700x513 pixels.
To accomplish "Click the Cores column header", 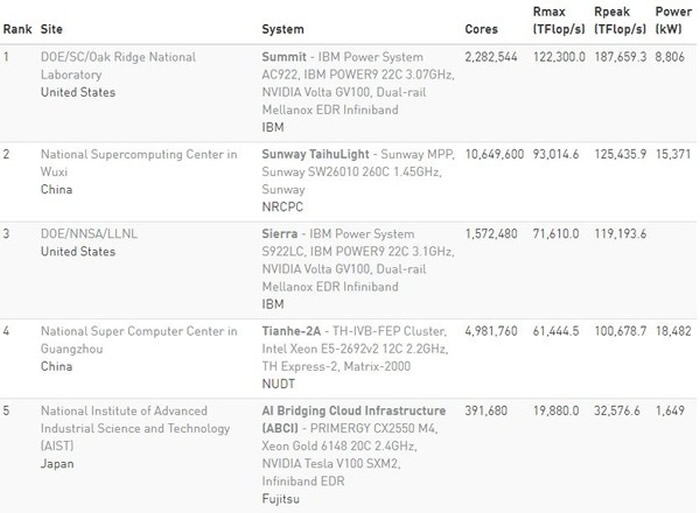I will tap(481, 29).
